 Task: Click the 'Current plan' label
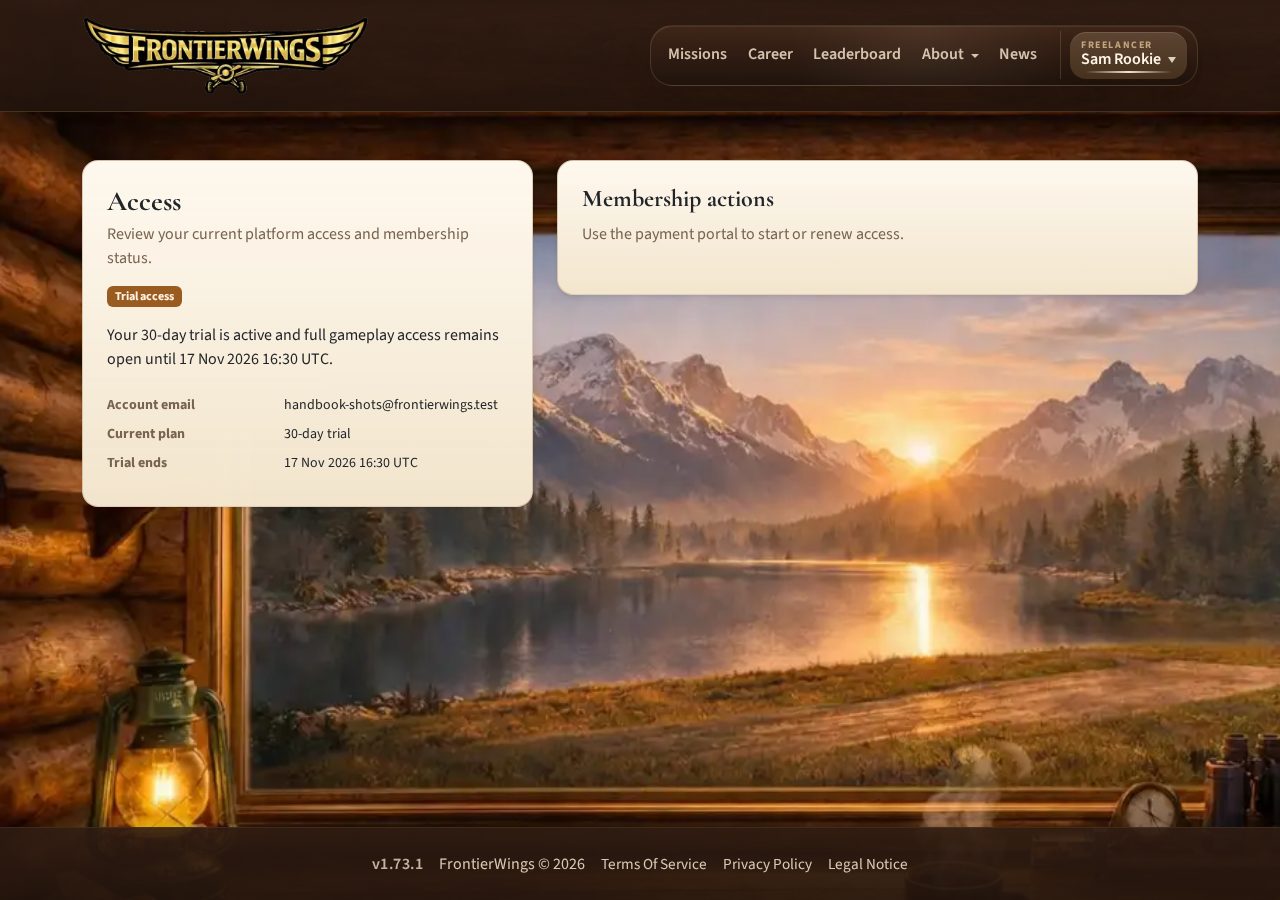click(x=146, y=434)
